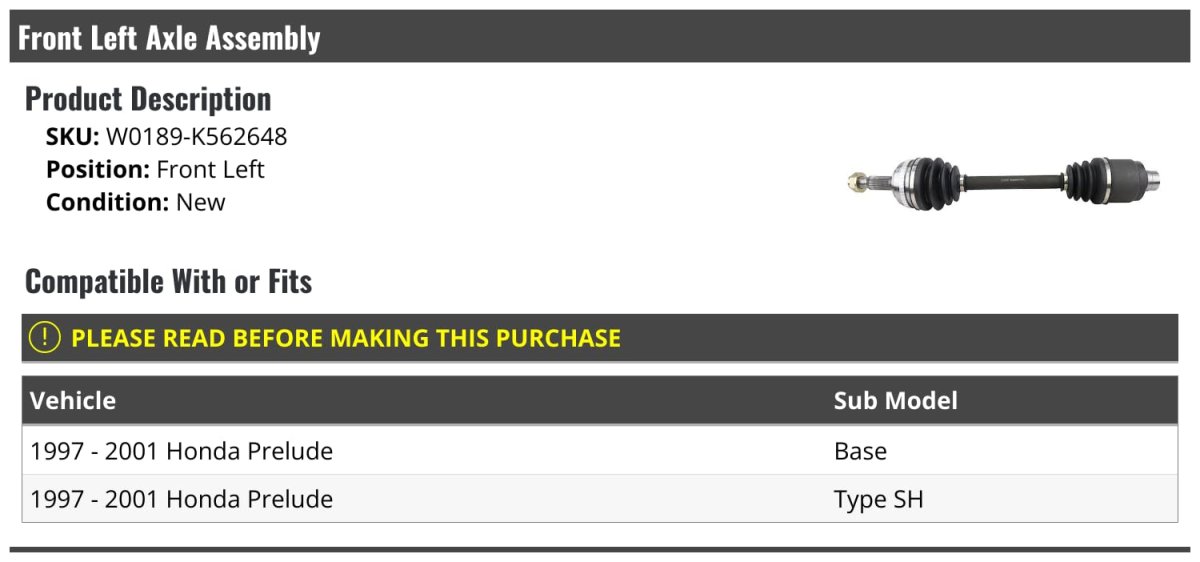The height and width of the screenshot is (562, 1200).
Task: Click the Front Left Axle Assembly title
Action: [x=169, y=38]
